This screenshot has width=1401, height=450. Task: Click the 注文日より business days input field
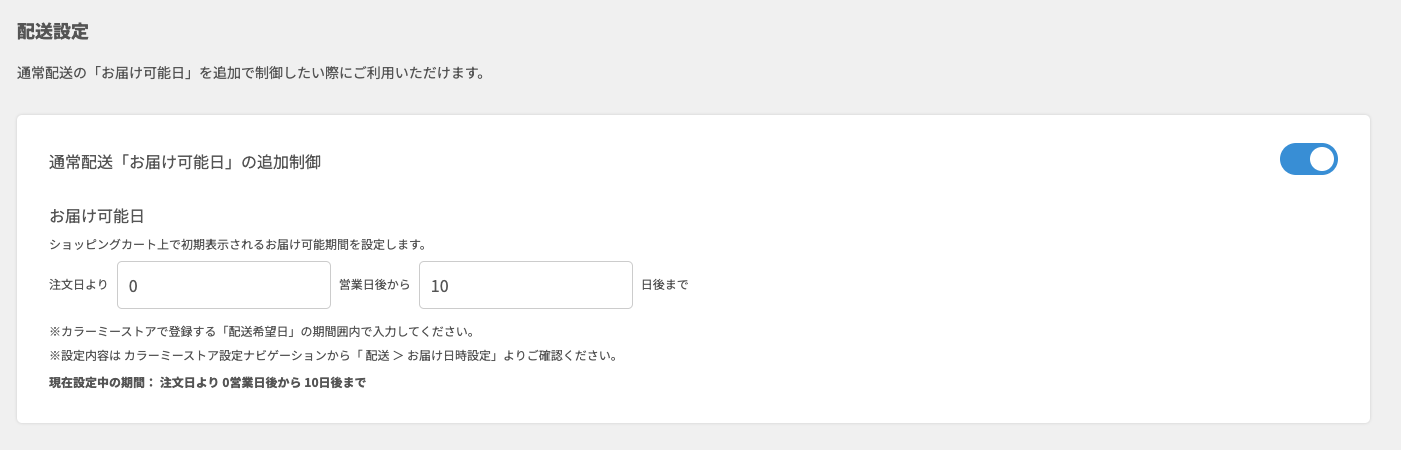coord(223,285)
